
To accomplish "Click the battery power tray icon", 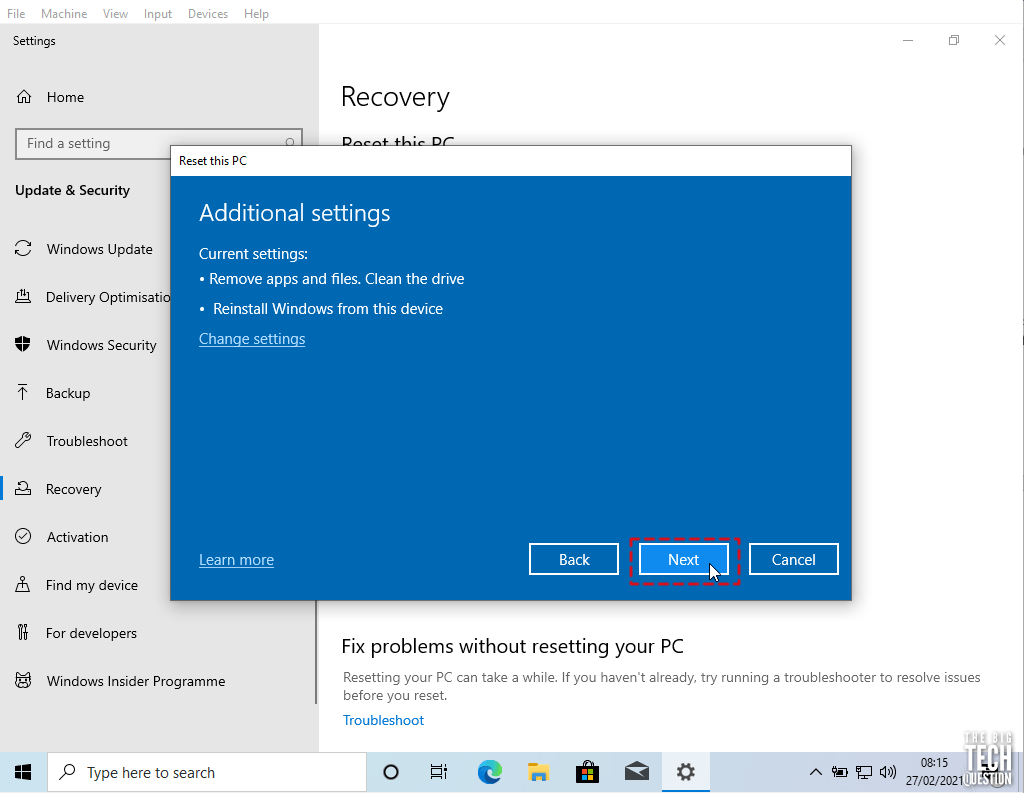I will (x=840, y=772).
